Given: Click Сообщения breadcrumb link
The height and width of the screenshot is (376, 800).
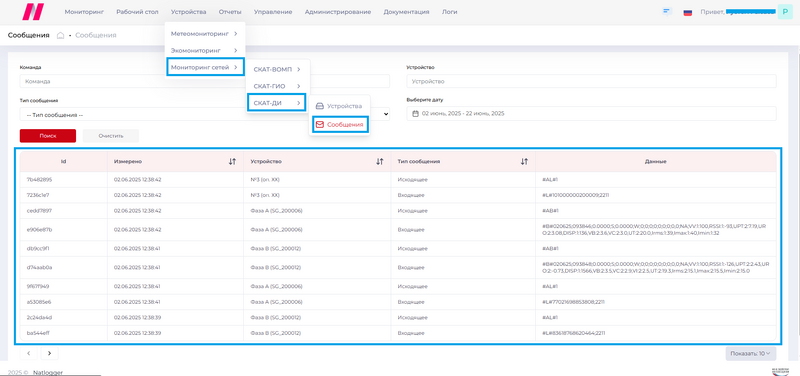Looking at the screenshot, I should (x=96, y=35).
